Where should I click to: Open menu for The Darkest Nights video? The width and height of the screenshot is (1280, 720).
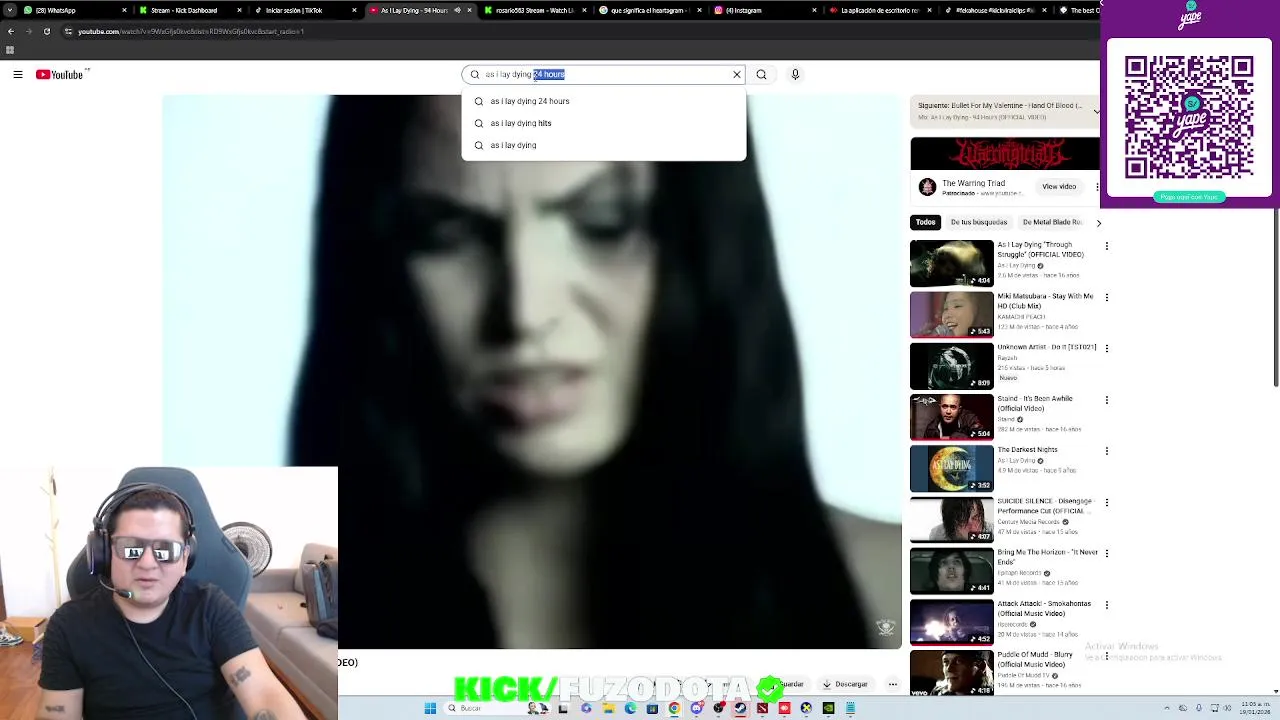point(1106,451)
